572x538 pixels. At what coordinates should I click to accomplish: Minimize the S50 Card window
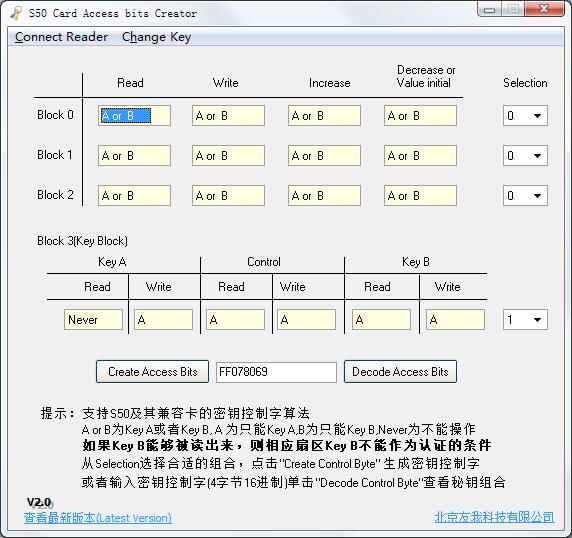click(490, 9)
